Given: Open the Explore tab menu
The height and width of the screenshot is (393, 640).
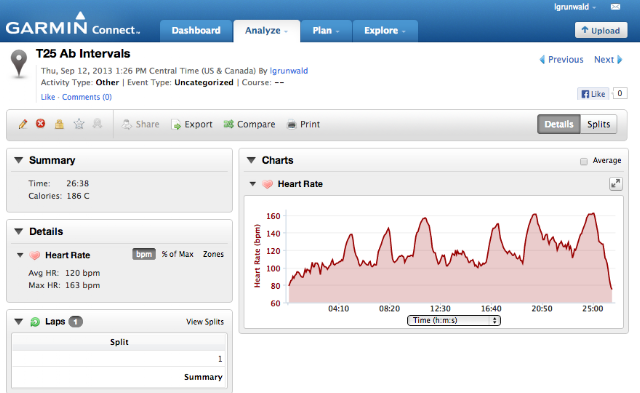Looking at the screenshot, I should [x=385, y=31].
